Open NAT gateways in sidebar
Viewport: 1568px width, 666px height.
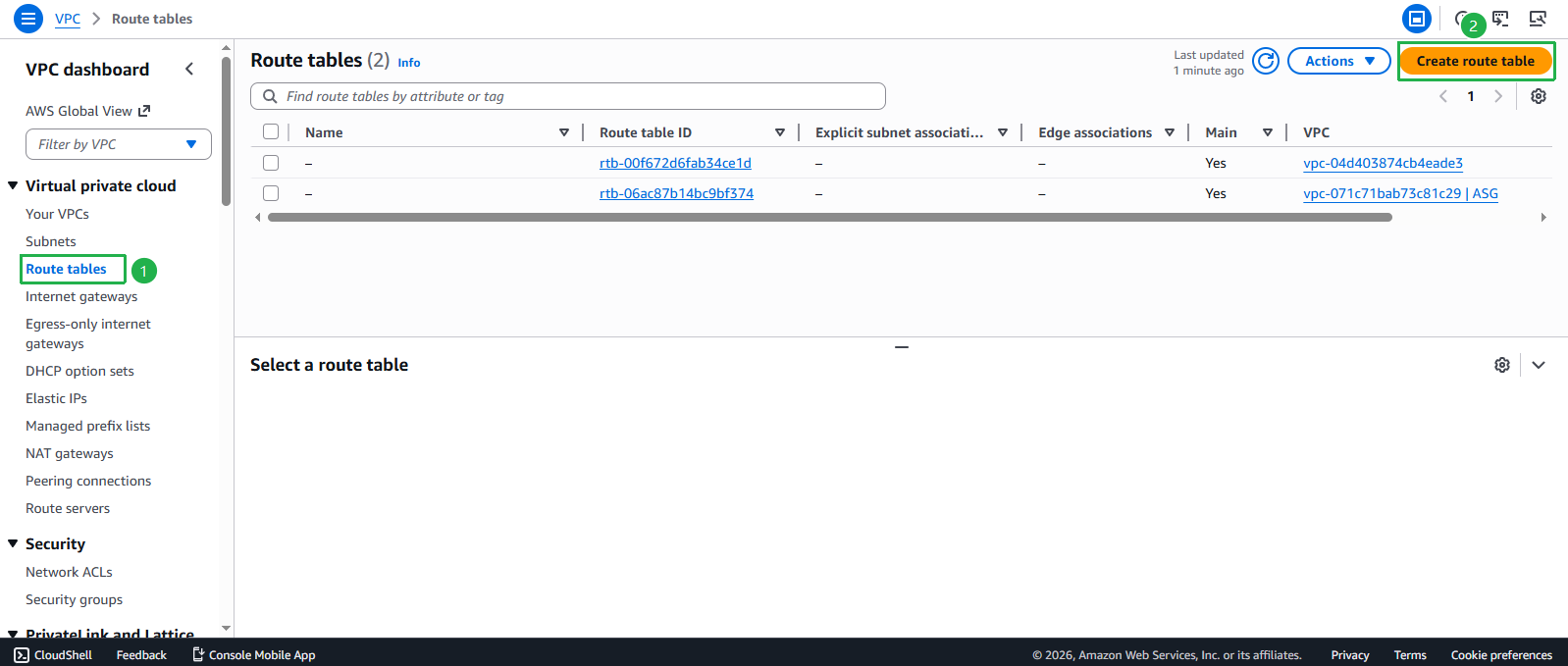[70, 453]
